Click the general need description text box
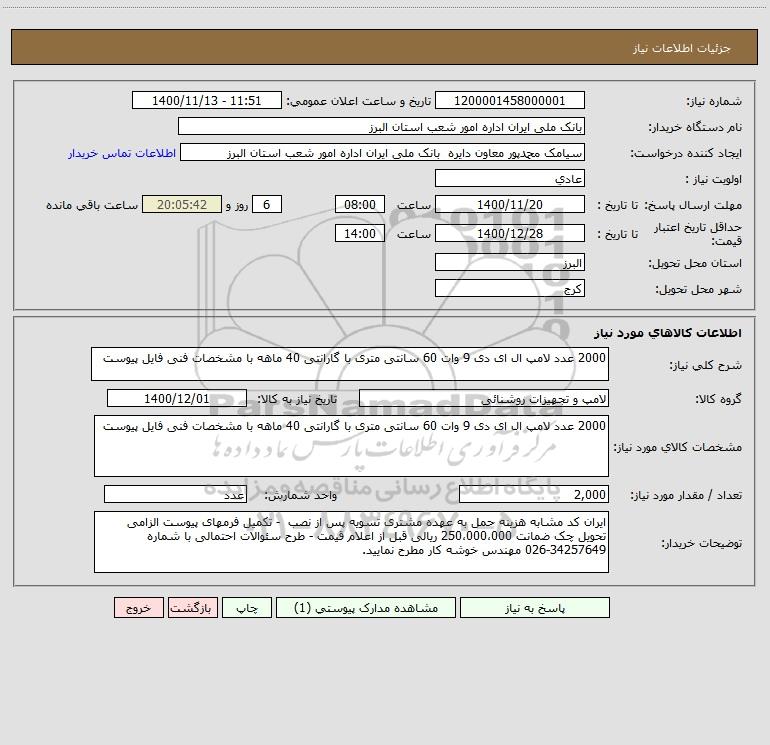770x745 pixels. (350, 364)
